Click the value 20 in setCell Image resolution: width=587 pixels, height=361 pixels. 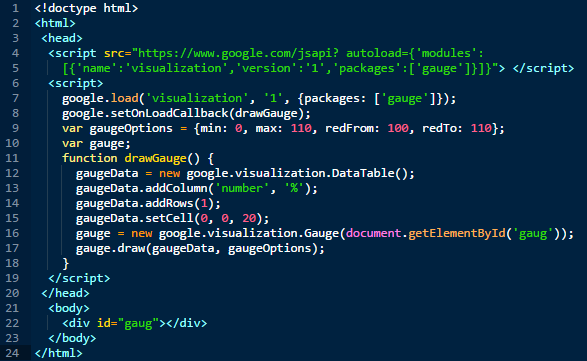249,218
